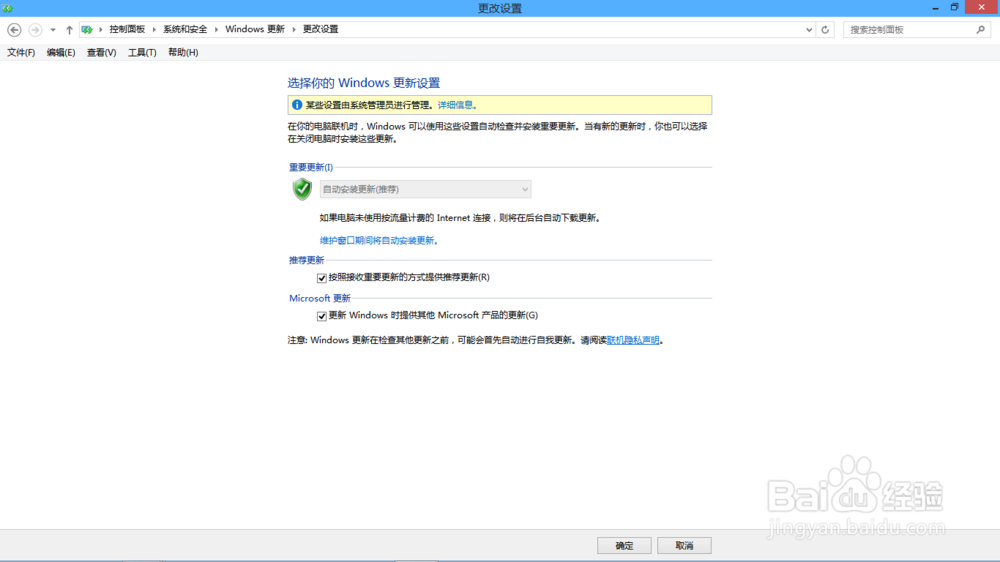Open the 工具(T) menu

pos(142,52)
